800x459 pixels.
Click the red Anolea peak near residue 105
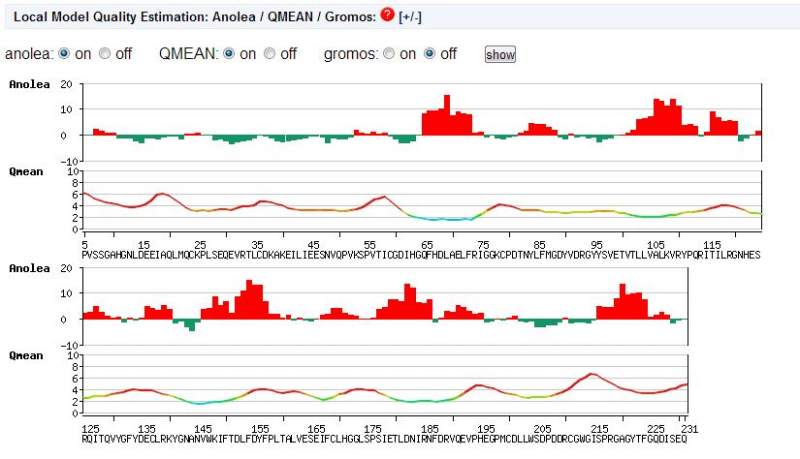coord(659,117)
